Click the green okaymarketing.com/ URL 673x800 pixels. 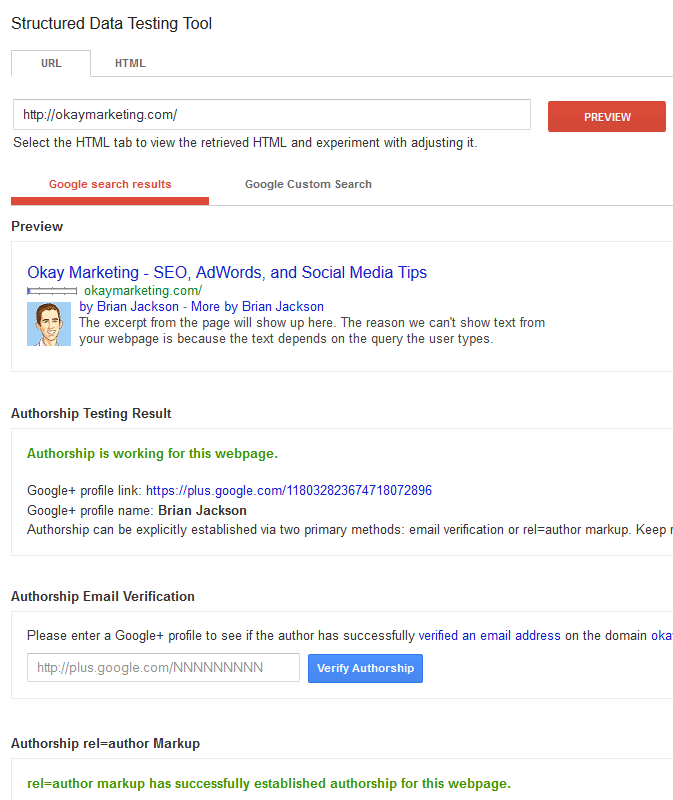(143, 291)
